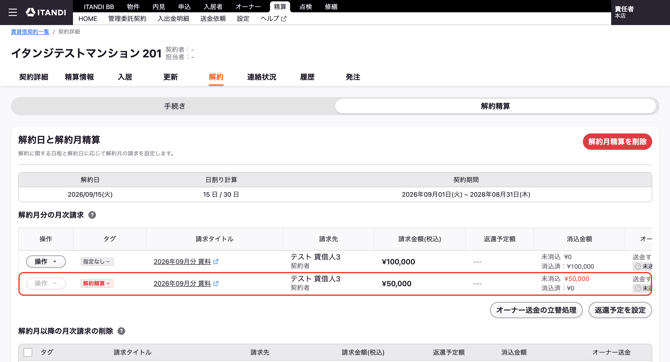Open the ITANDI BB menu
This screenshot has width=670, height=362.
[99, 6]
